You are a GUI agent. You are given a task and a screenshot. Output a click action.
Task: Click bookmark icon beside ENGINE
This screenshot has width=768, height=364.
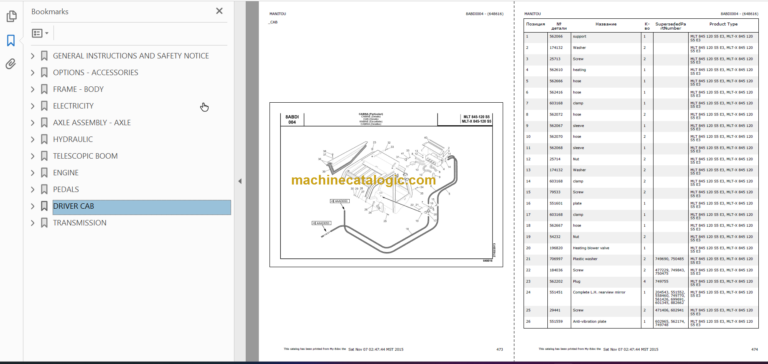click(x=44, y=172)
